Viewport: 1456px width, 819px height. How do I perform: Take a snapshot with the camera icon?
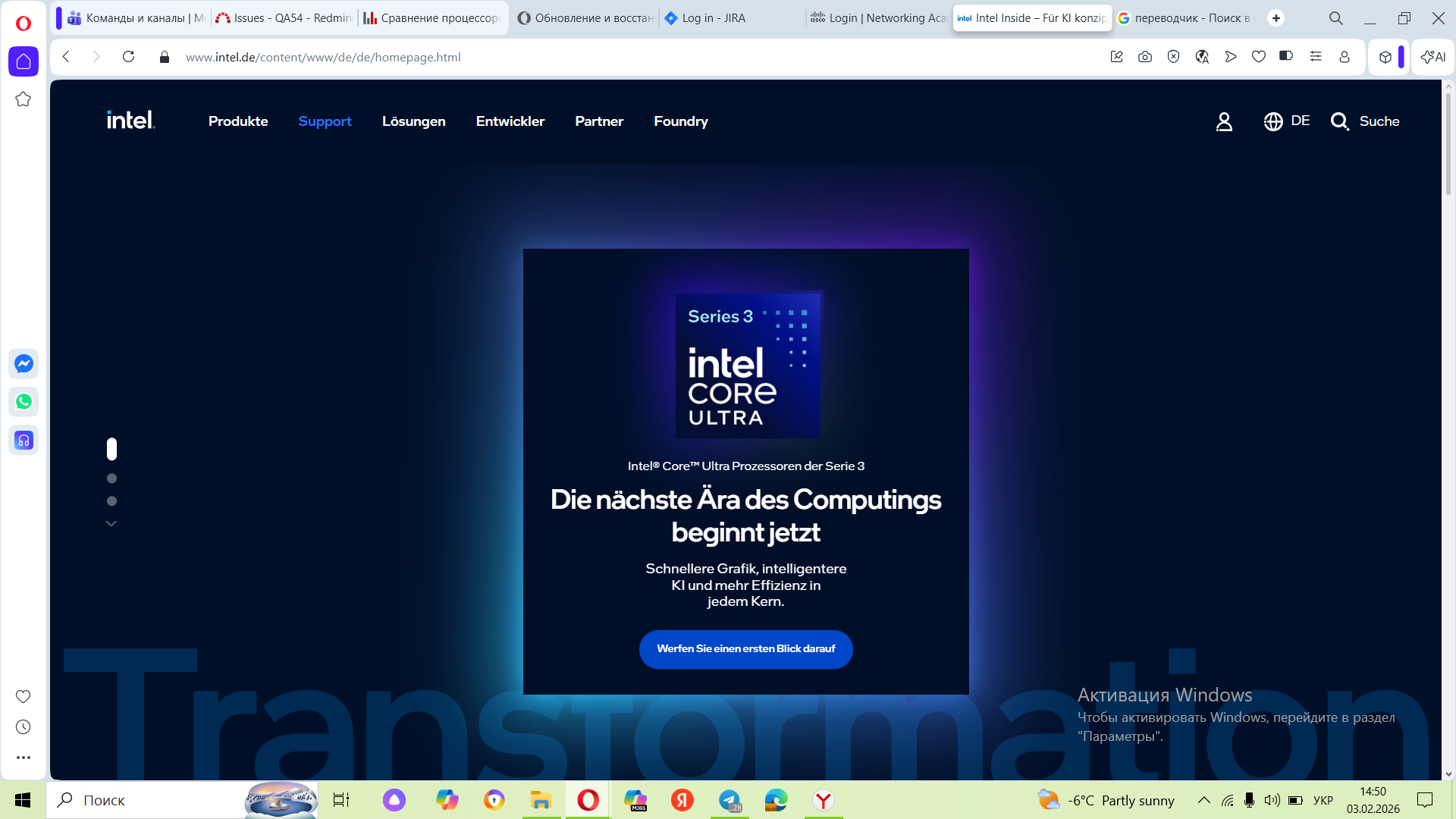tap(1145, 57)
